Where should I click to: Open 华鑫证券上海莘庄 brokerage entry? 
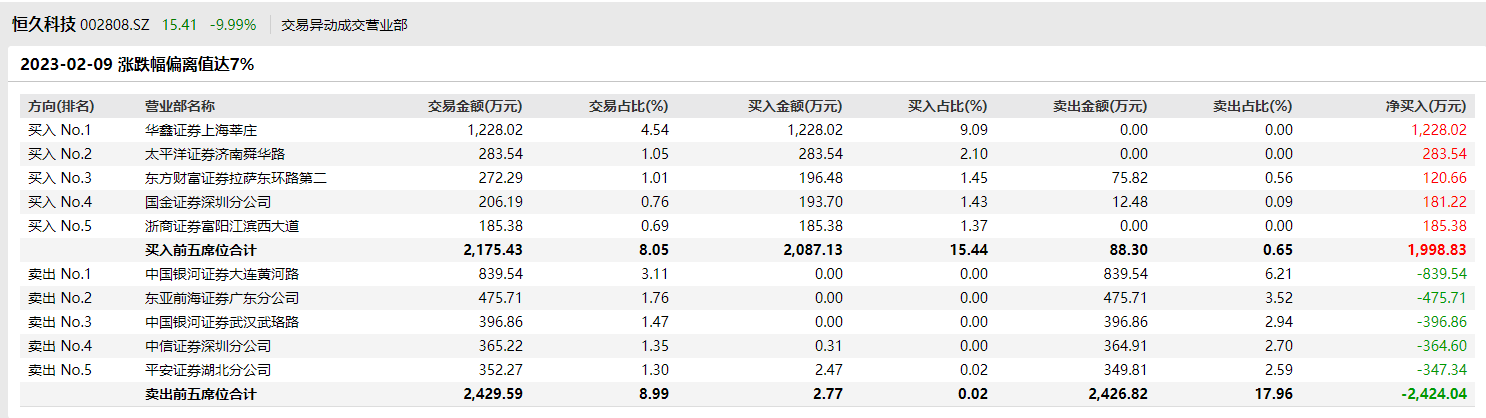pos(201,130)
